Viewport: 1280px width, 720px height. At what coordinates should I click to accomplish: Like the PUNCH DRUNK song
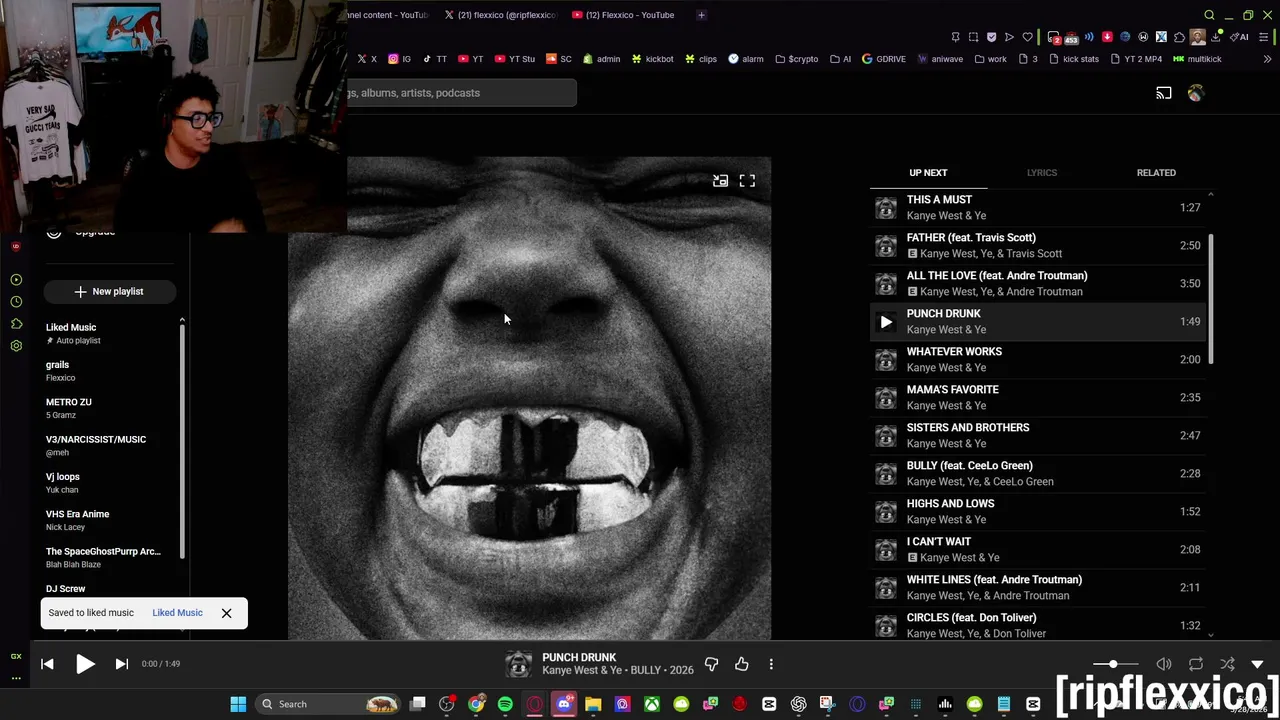pyautogui.click(x=741, y=664)
